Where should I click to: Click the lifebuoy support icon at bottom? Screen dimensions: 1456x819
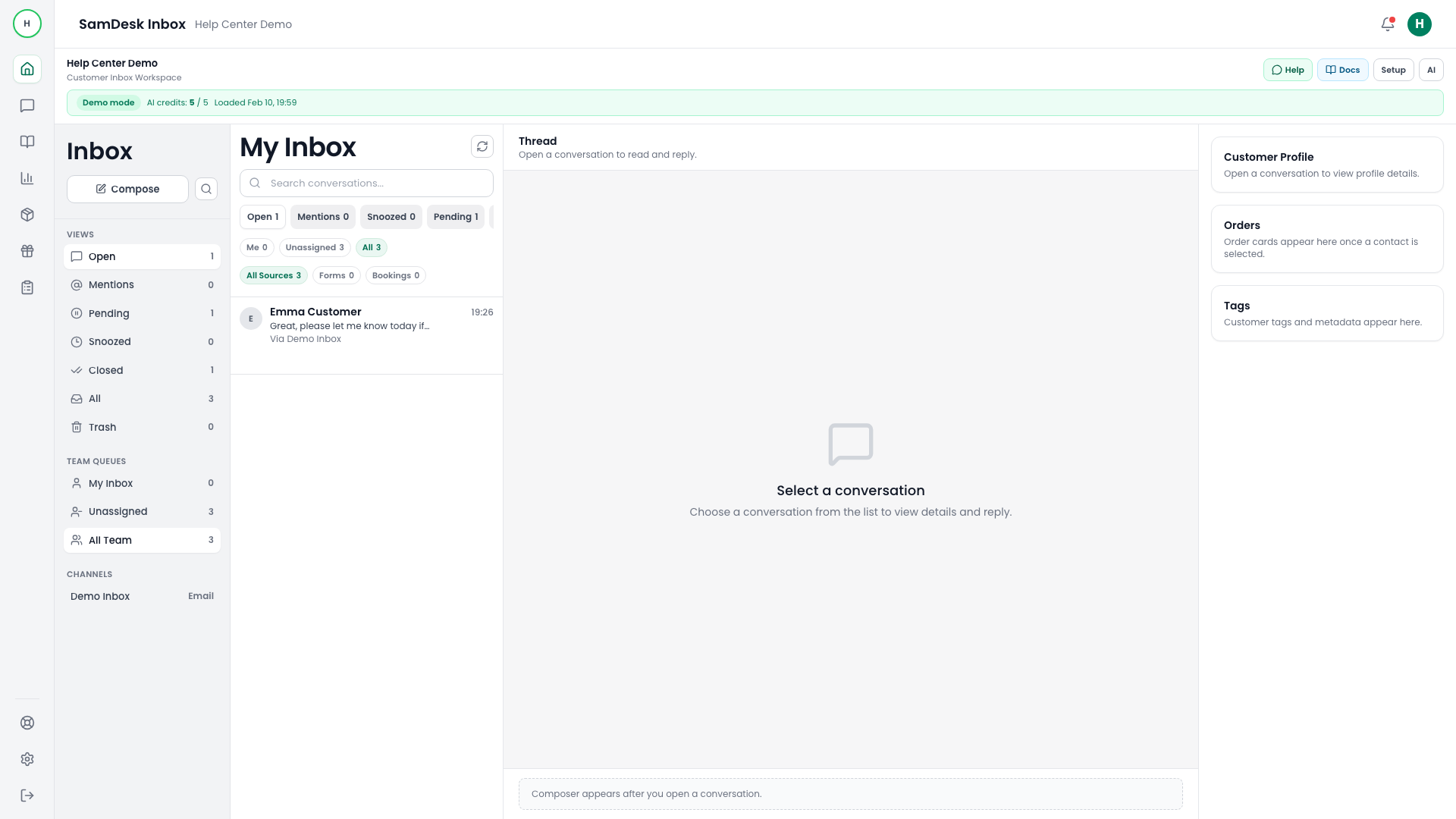coord(27,723)
